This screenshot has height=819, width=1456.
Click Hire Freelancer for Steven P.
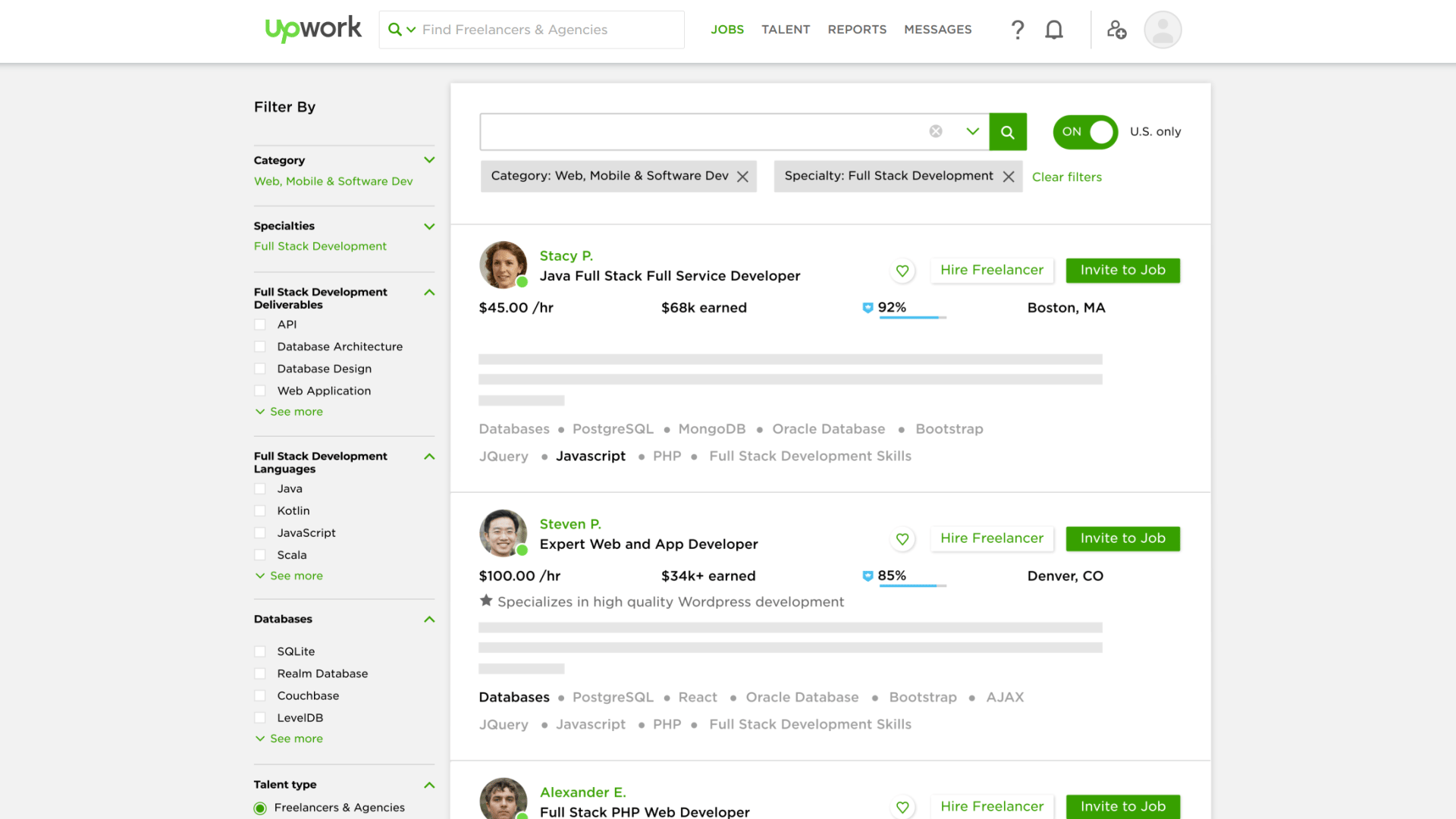(991, 538)
